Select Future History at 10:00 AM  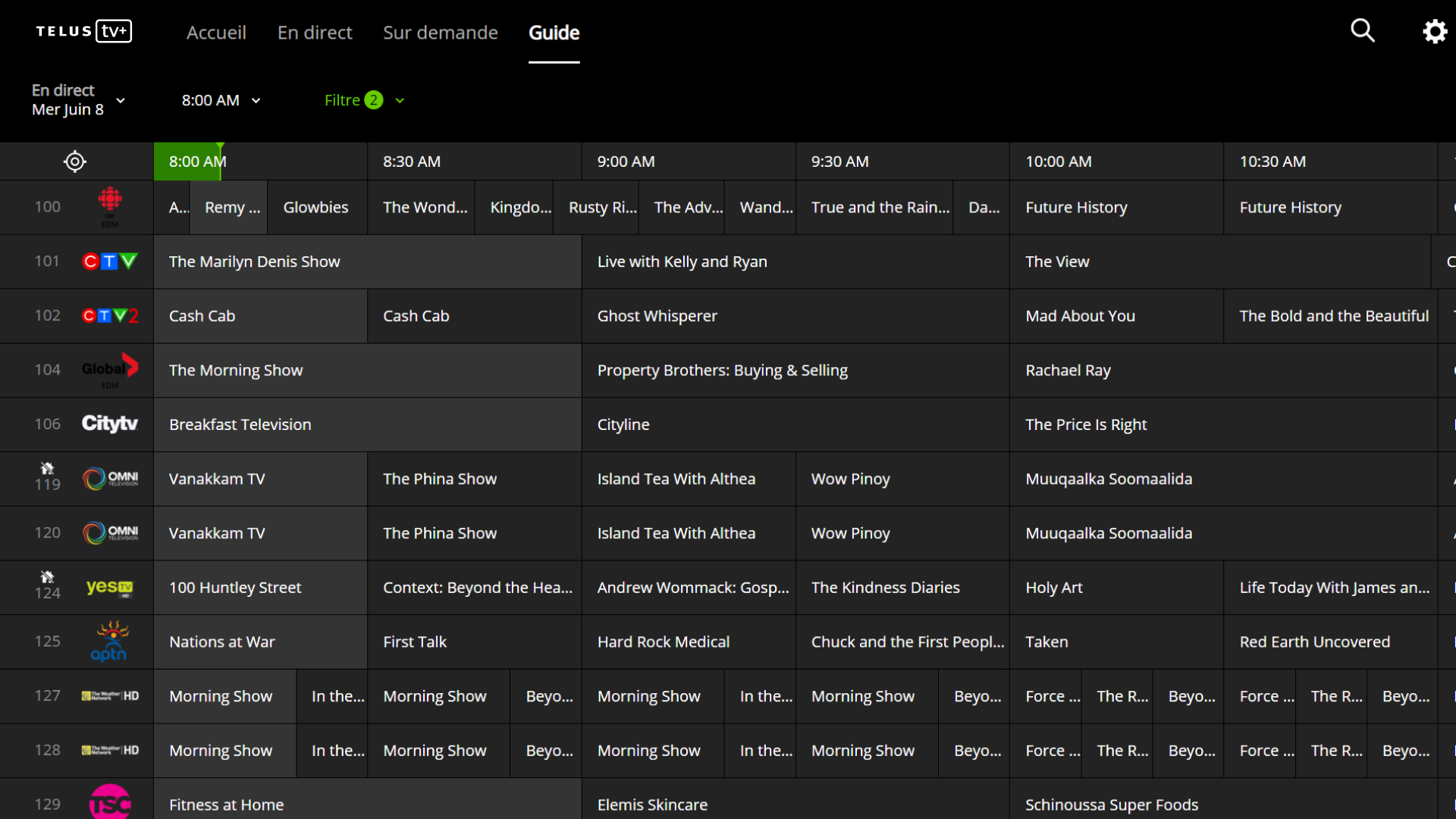(1116, 207)
